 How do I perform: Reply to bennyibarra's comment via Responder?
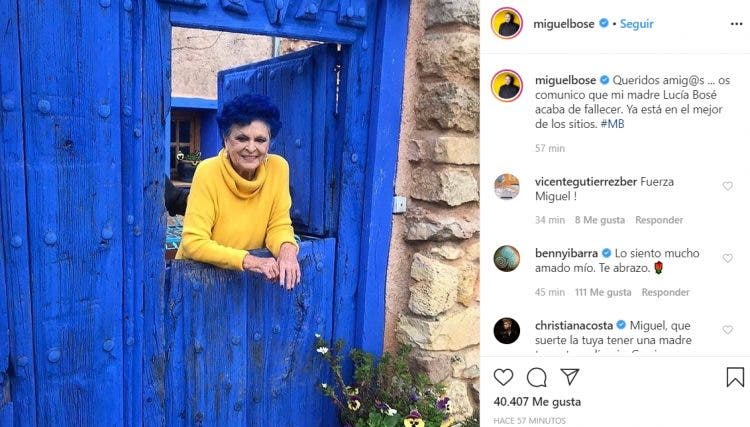pyautogui.click(x=665, y=292)
